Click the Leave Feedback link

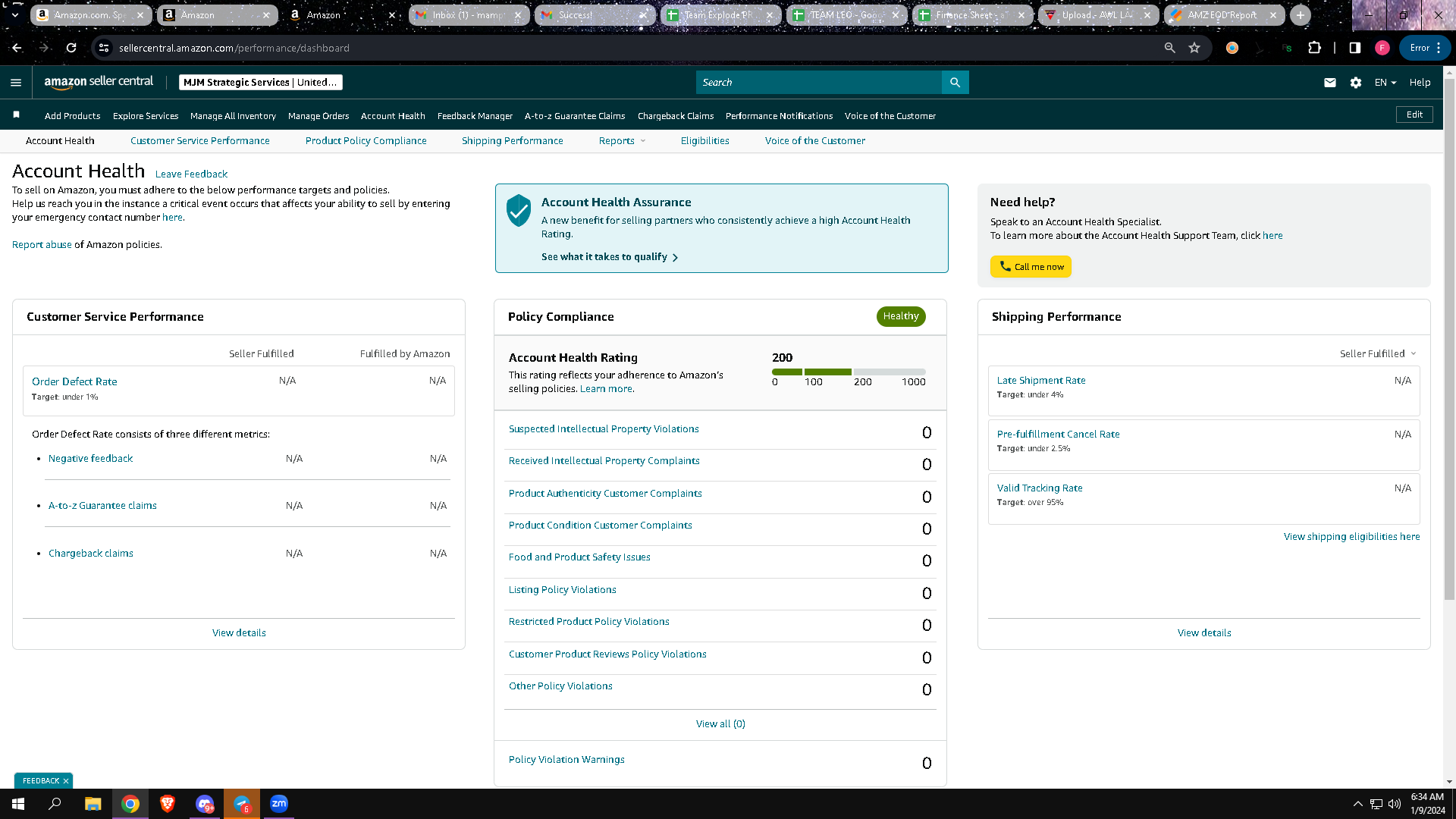tap(191, 174)
